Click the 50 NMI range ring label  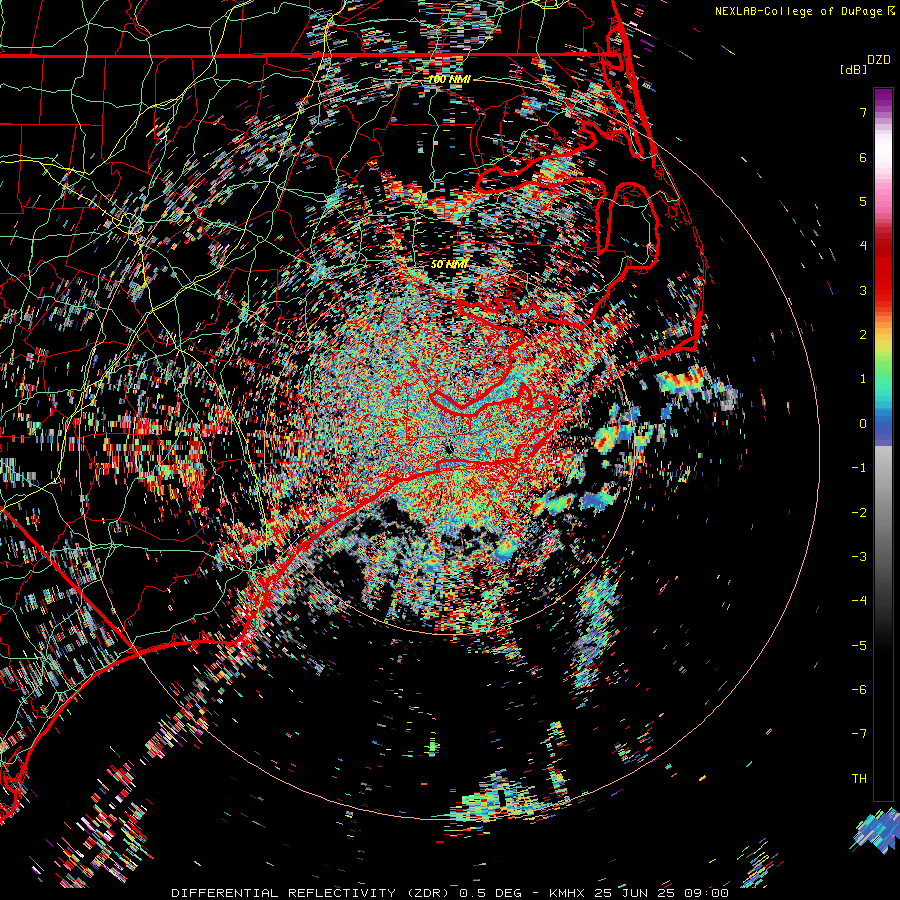[x=449, y=264]
